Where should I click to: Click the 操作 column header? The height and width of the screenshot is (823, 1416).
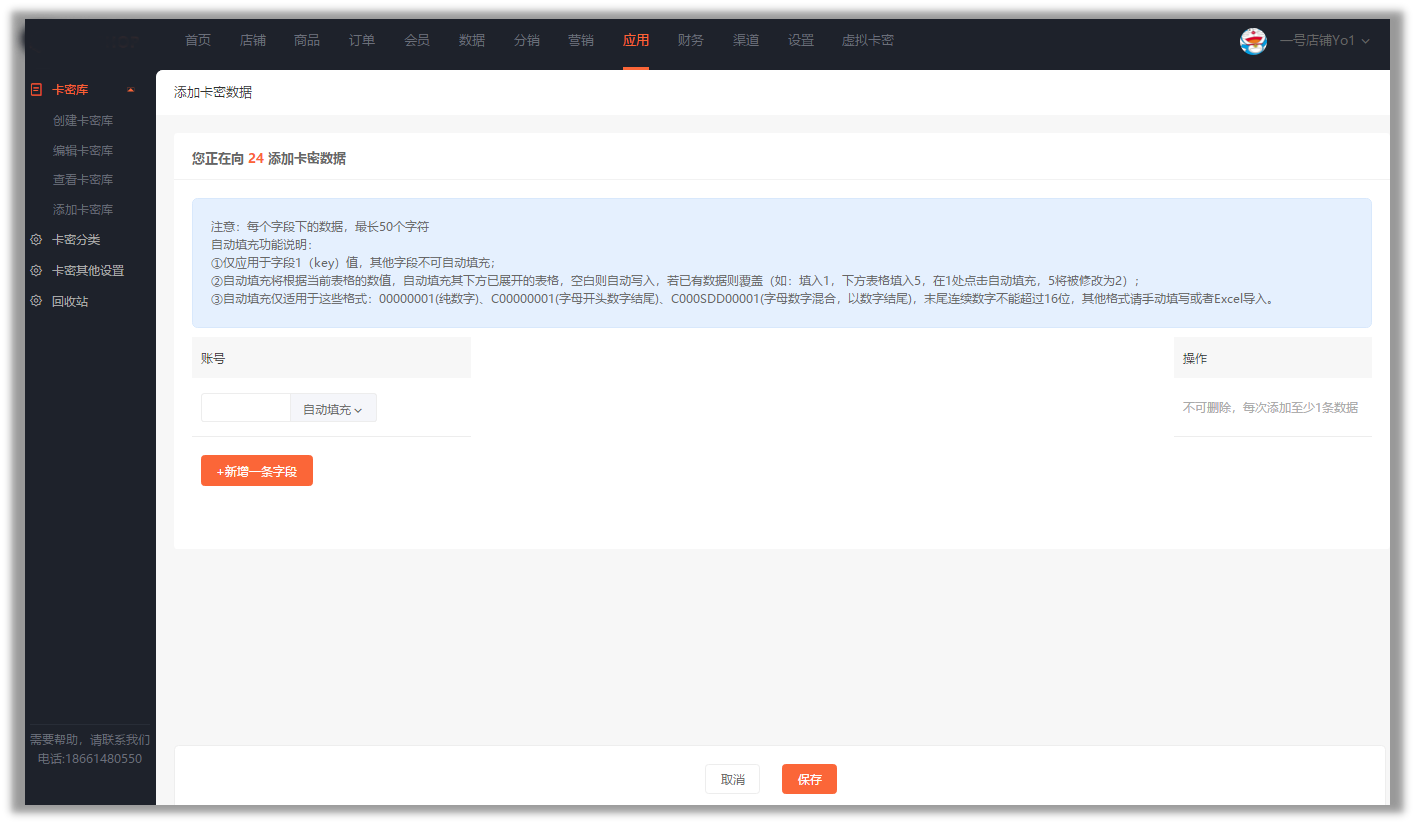point(1273,358)
